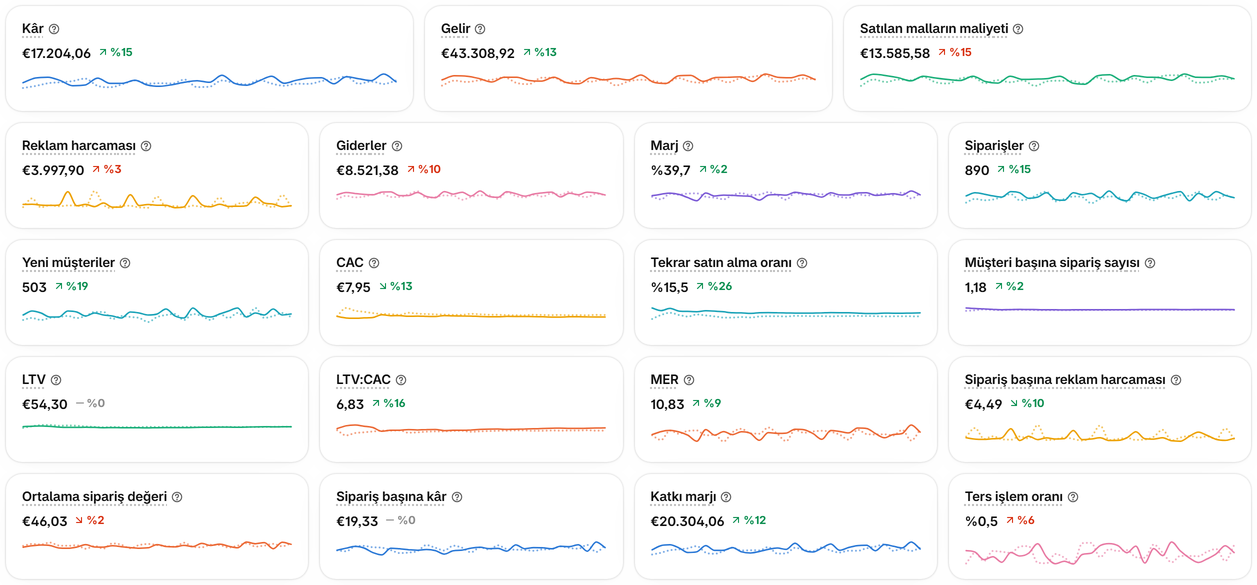The image size is (1257, 585).
Task: Click the question mark icon next to Katkı marjı
Action: pos(726,497)
